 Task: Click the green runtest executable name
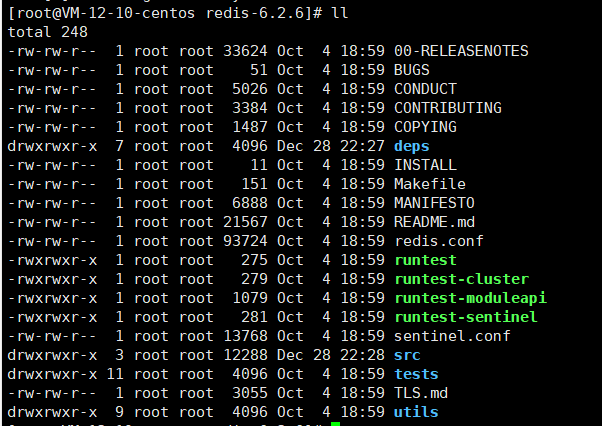pos(425,260)
